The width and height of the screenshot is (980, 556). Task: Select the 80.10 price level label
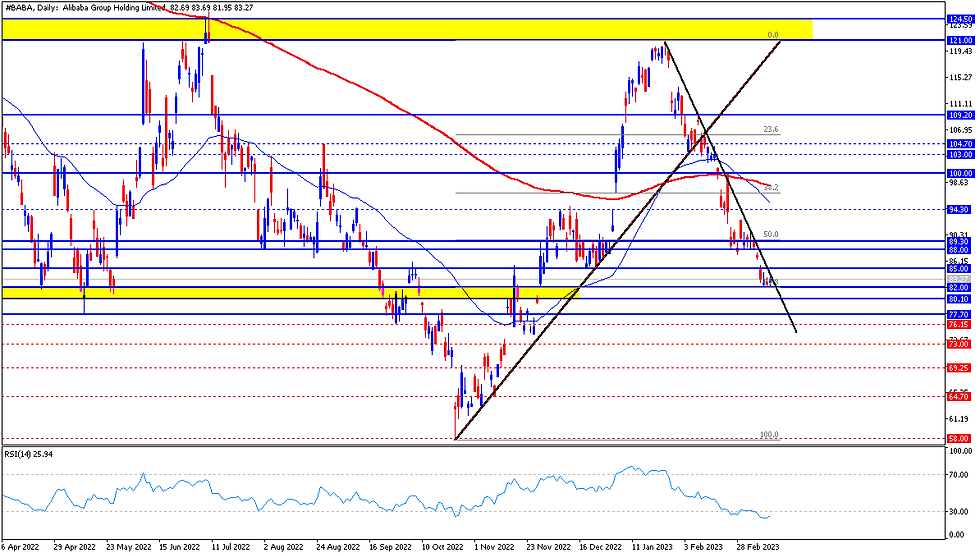(x=959, y=299)
